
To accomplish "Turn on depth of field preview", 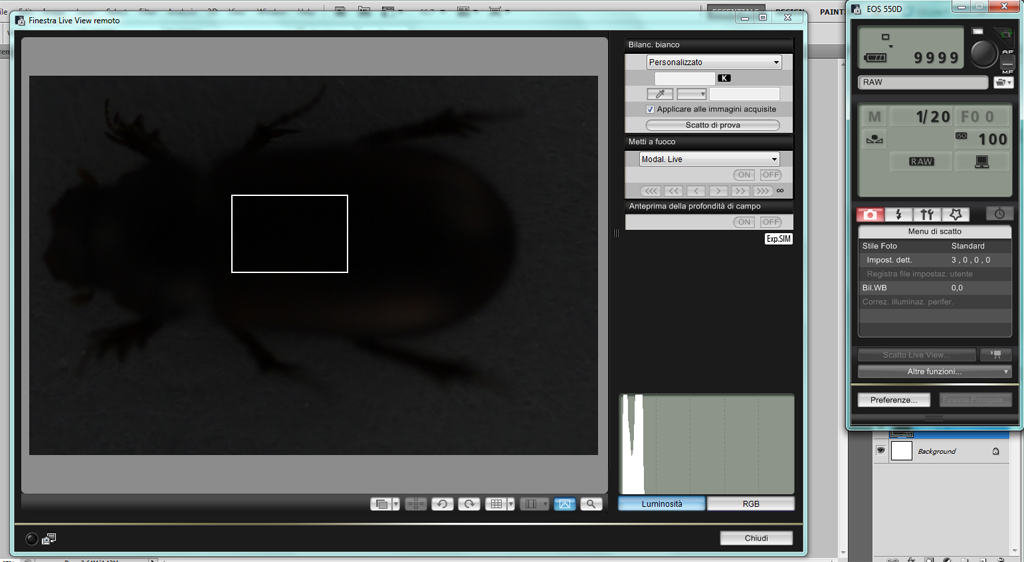I will coord(743,222).
